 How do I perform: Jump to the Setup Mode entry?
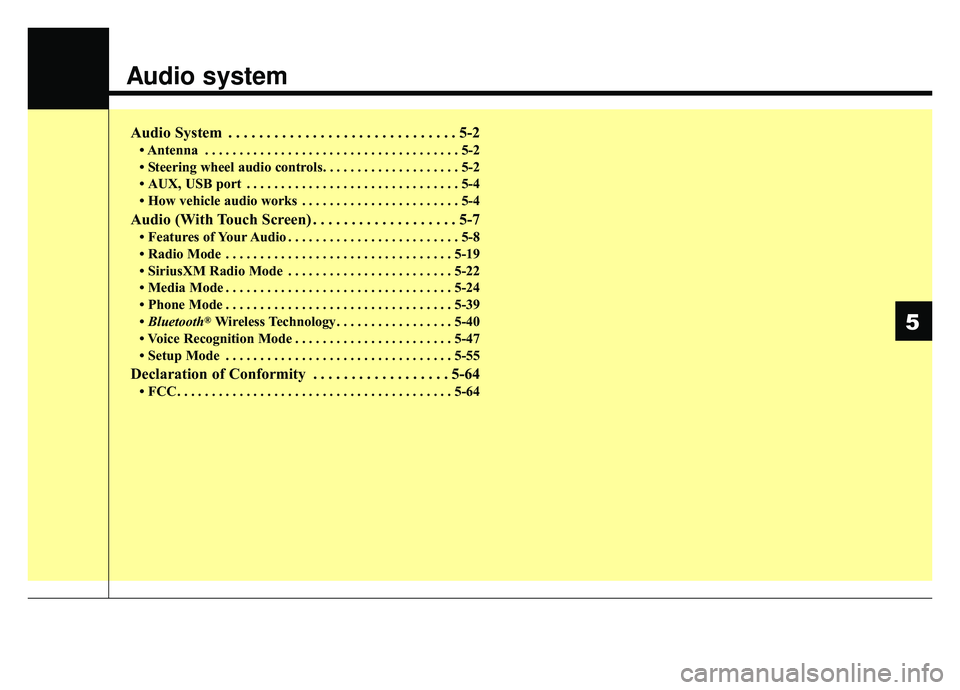point(309,356)
